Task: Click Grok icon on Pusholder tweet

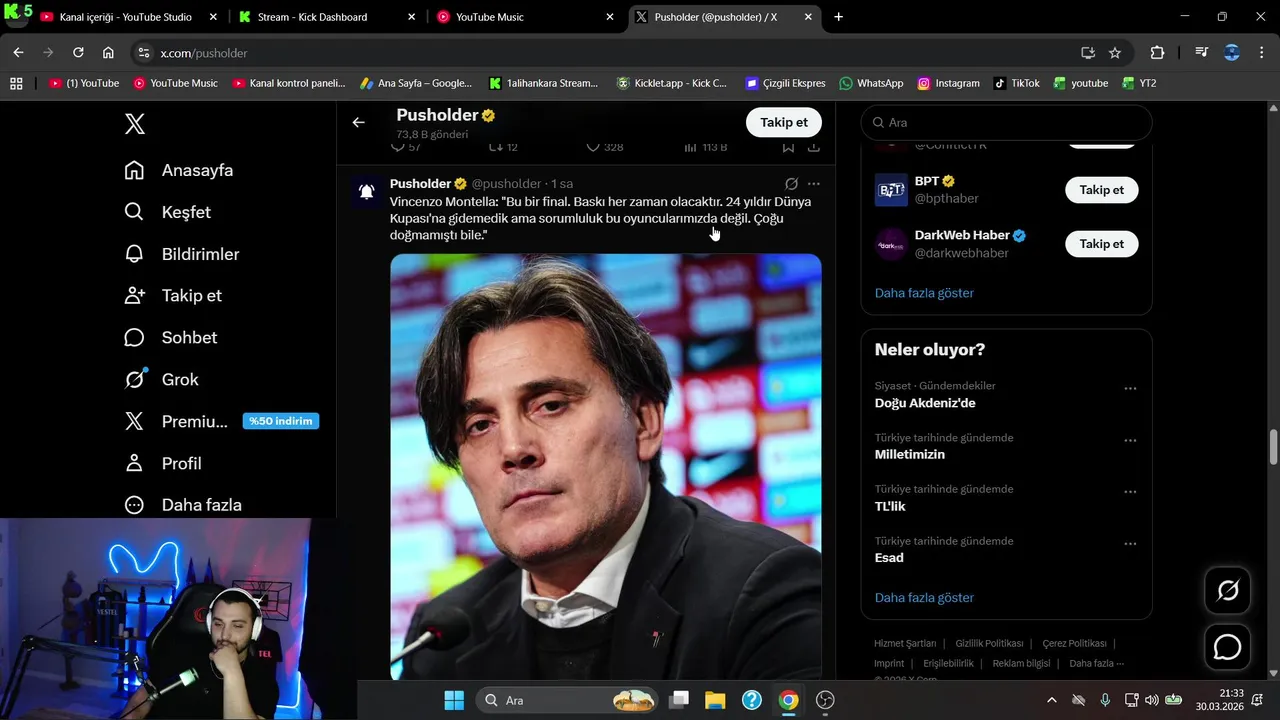Action: click(791, 184)
